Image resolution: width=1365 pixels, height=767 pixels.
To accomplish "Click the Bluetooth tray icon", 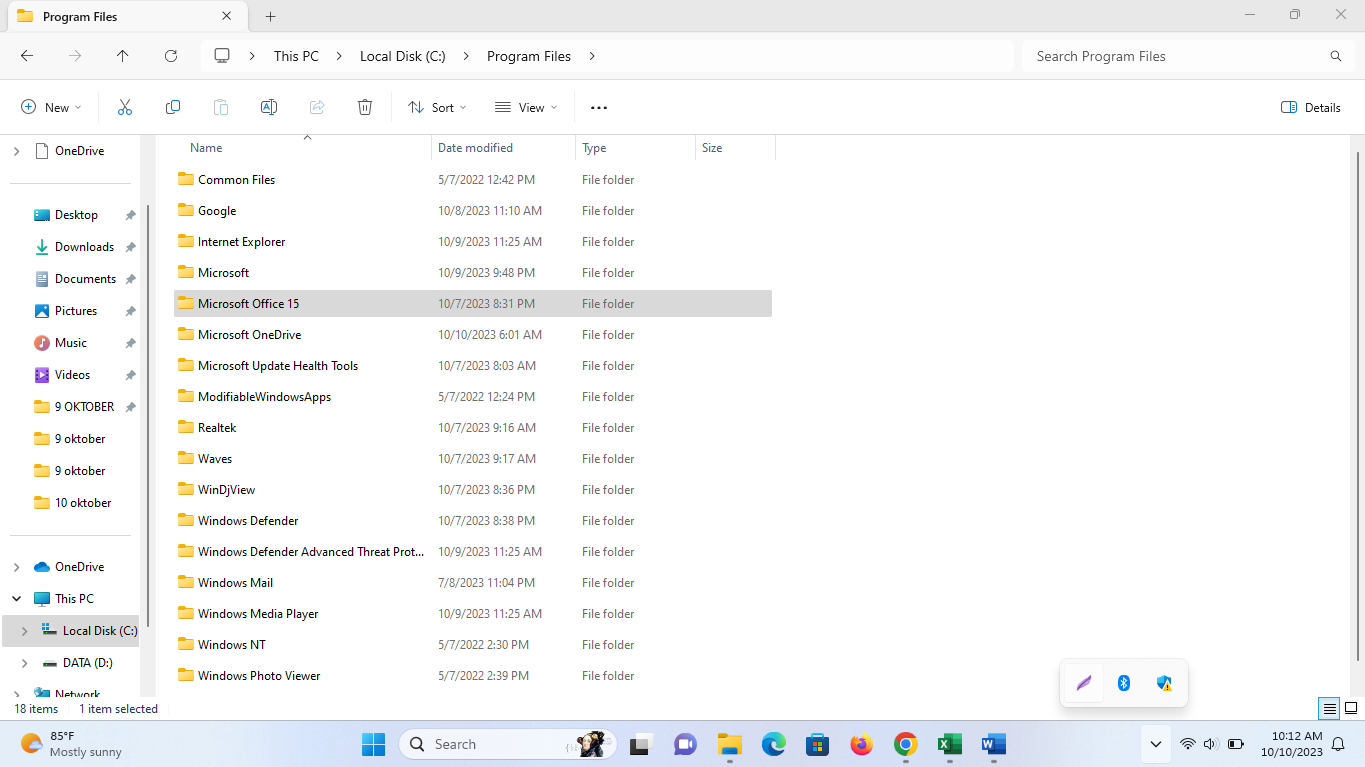I will (x=1124, y=683).
